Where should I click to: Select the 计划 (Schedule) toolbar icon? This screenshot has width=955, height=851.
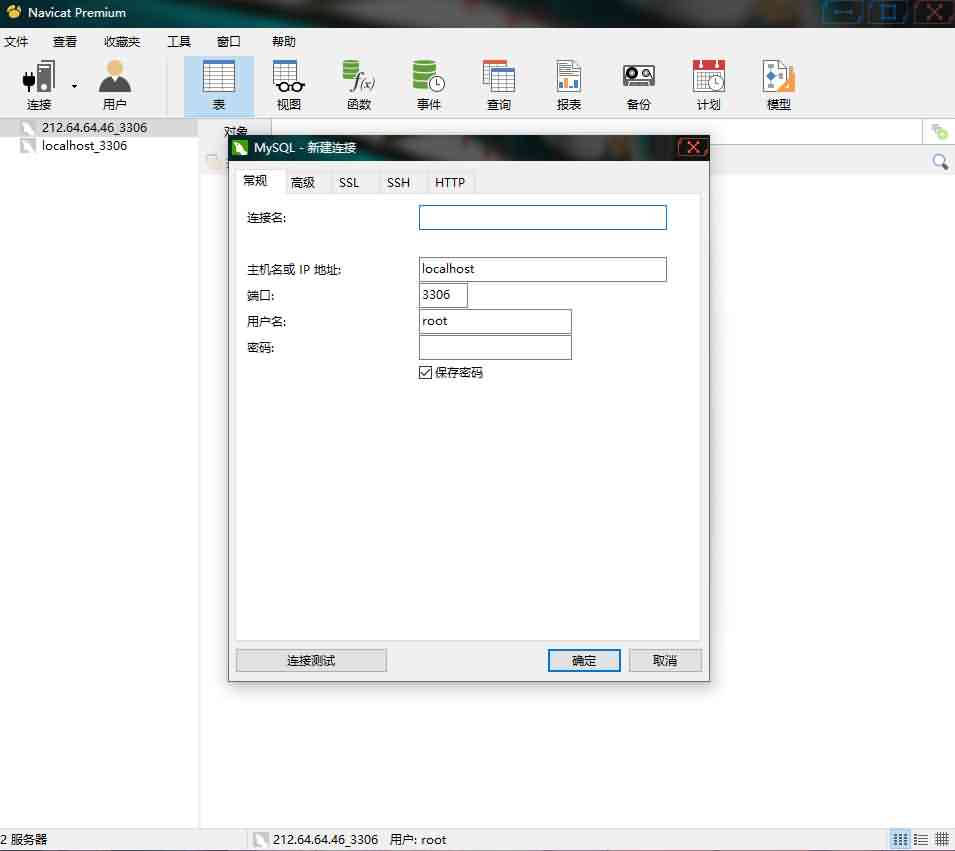(708, 85)
